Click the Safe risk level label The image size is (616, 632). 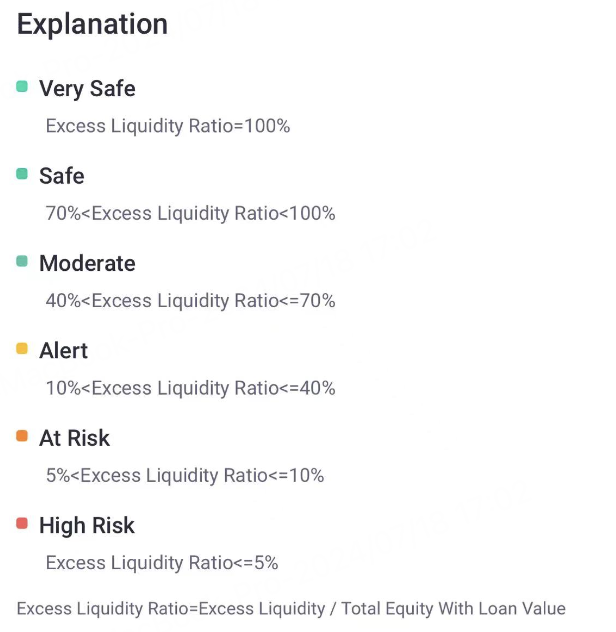click(61, 176)
